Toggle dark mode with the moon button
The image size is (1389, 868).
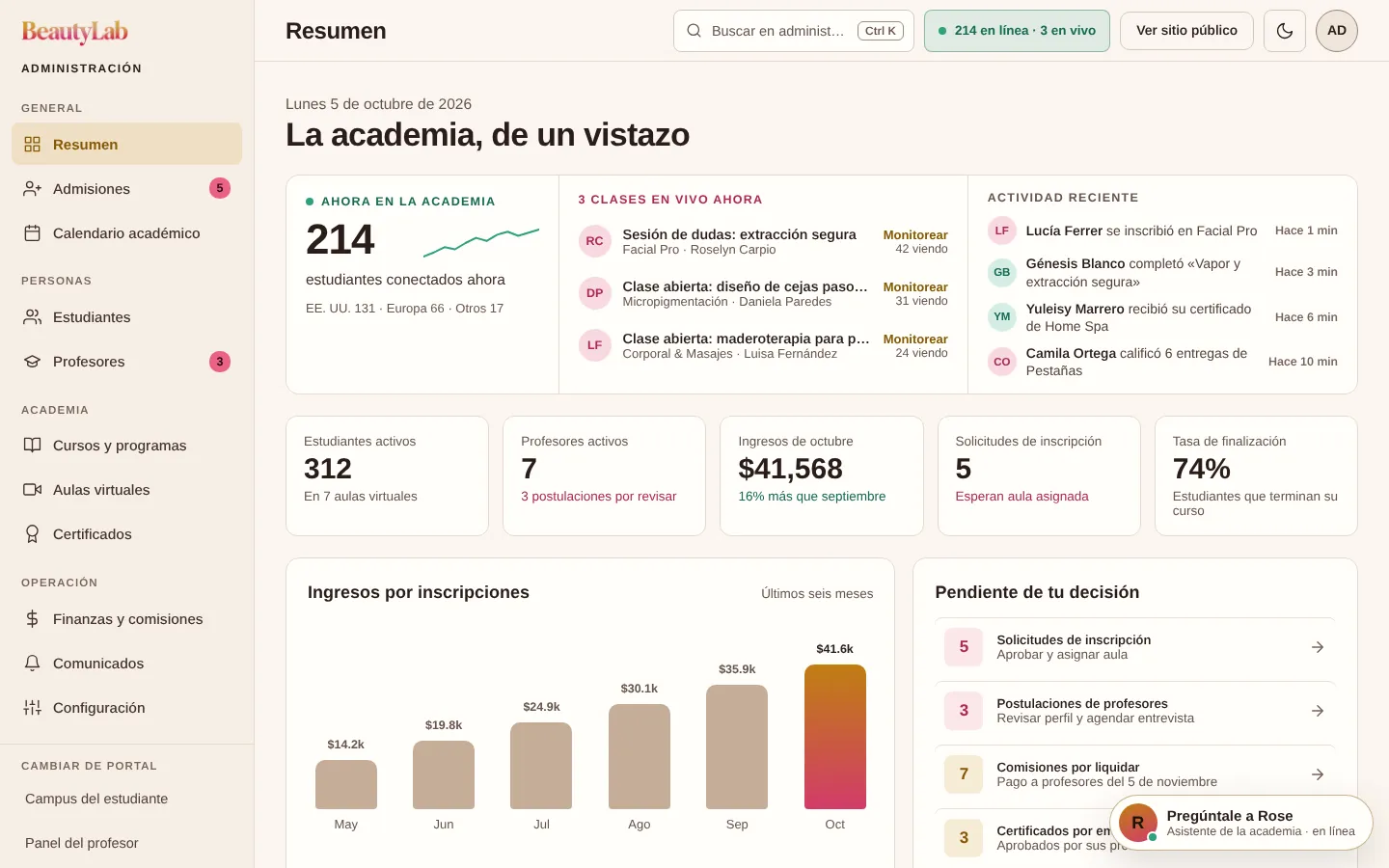point(1285,31)
